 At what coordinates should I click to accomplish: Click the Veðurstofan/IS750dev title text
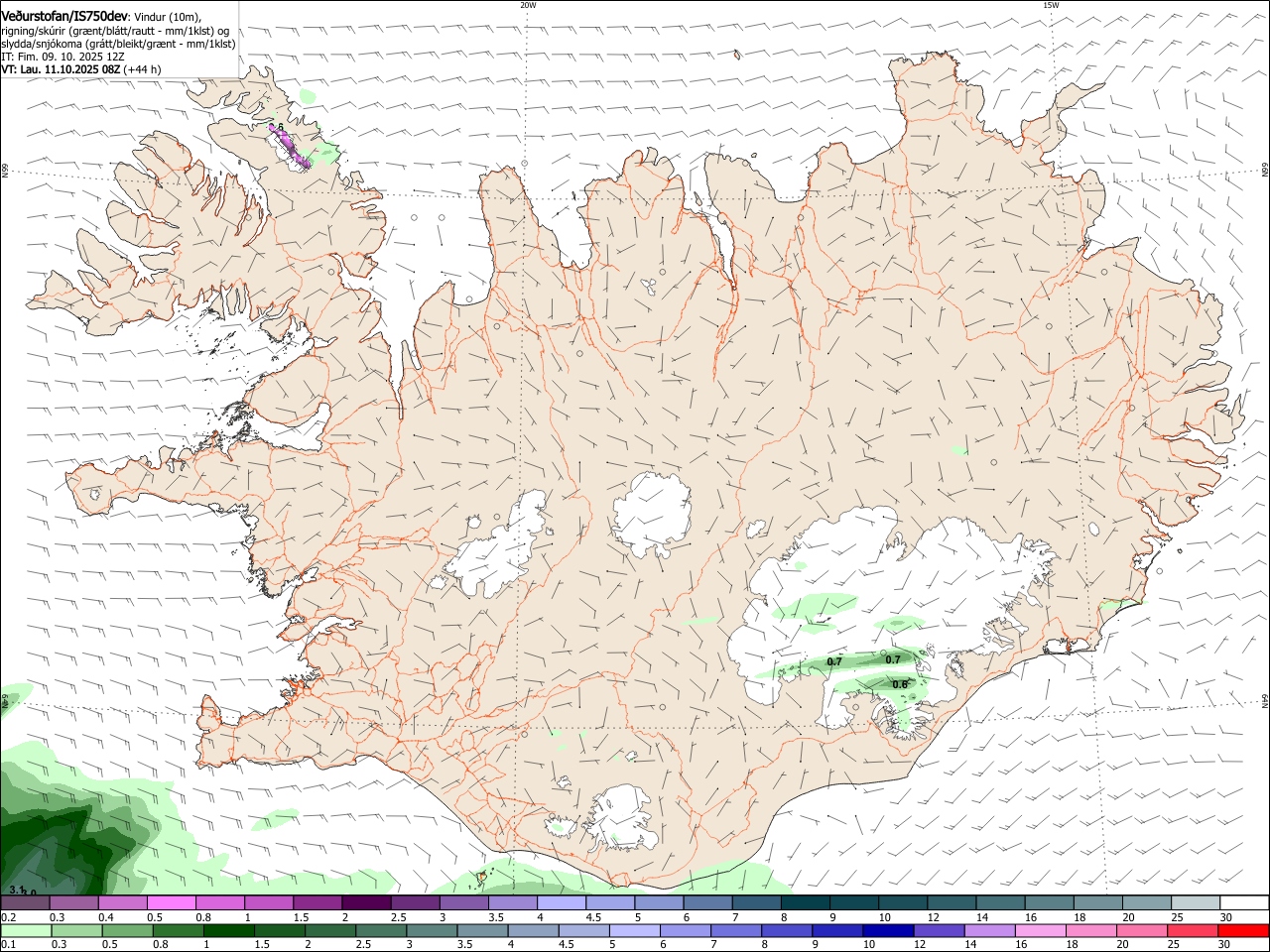coord(64,17)
